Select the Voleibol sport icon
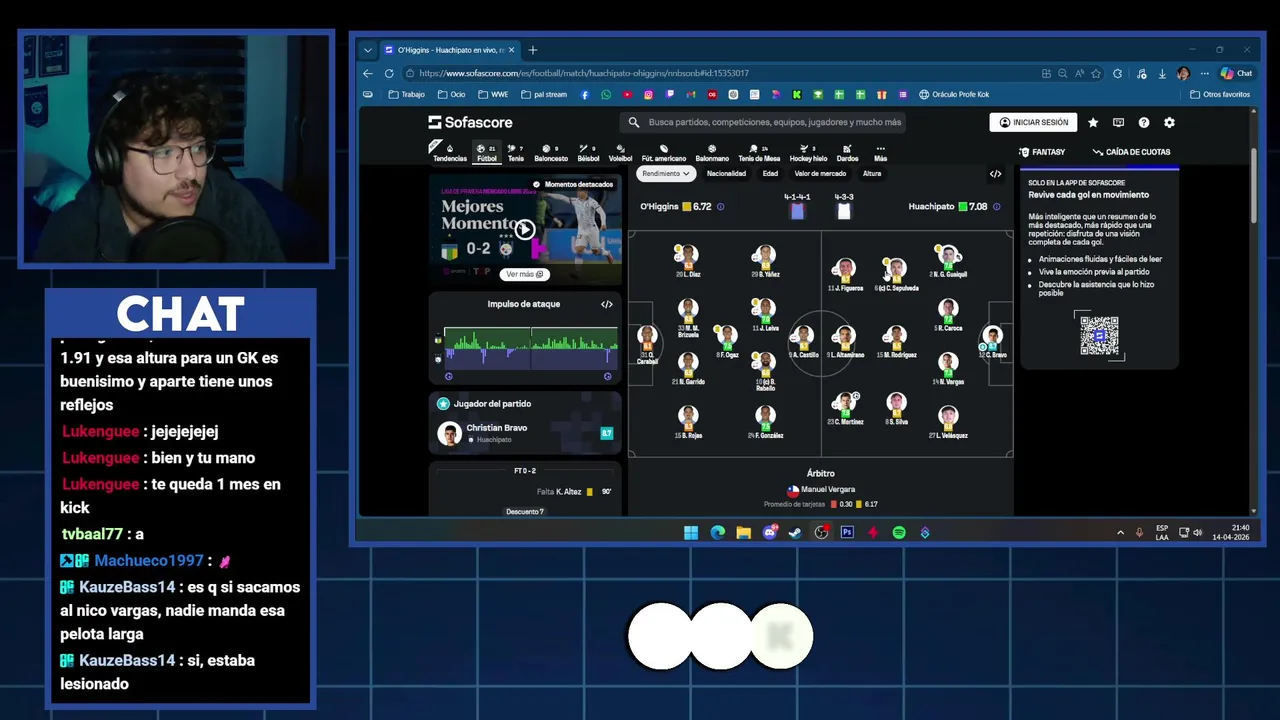This screenshot has height=720, width=1280. tap(620, 153)
